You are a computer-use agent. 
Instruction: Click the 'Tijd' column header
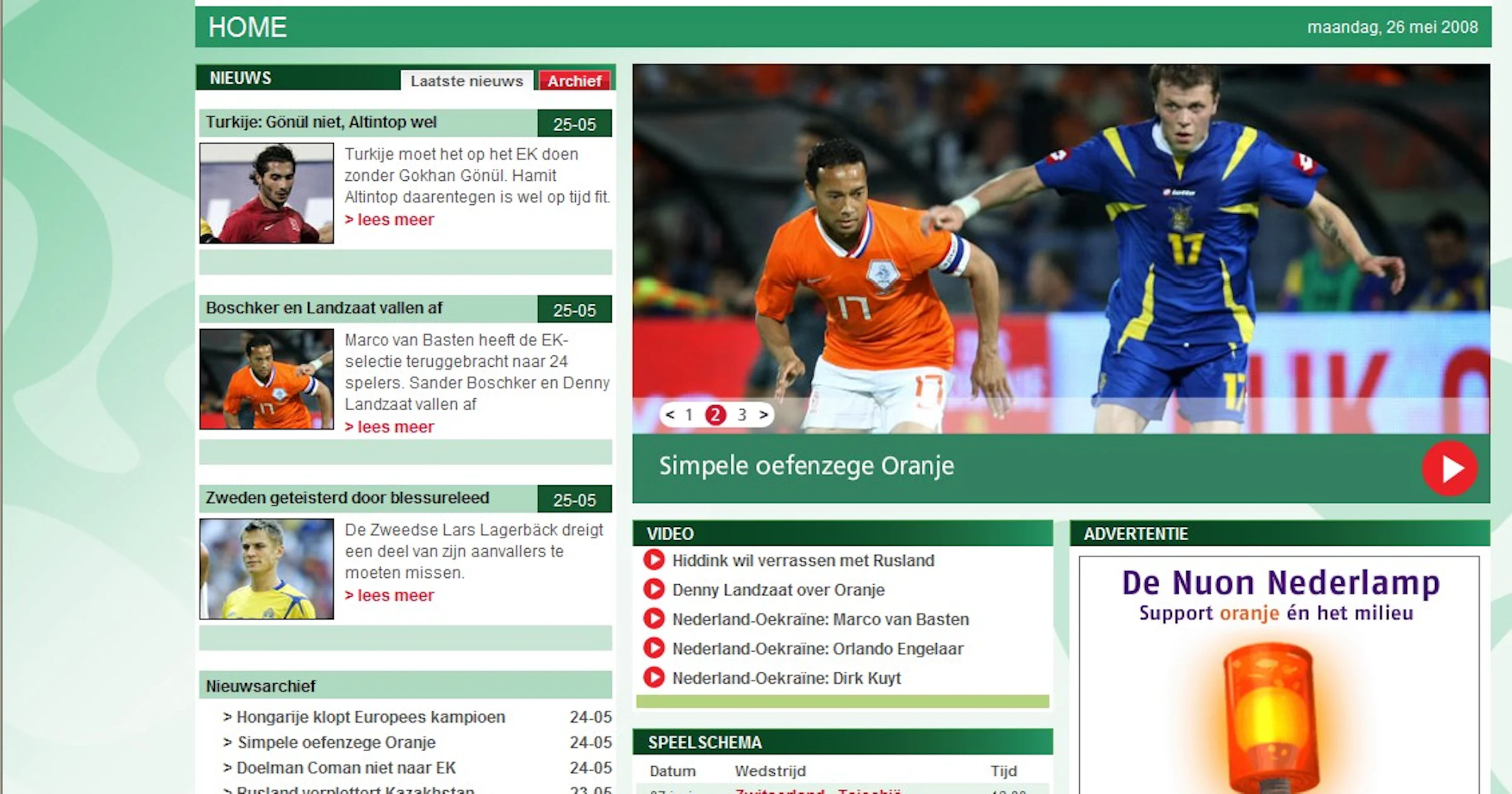click(x=1003, y=771)
